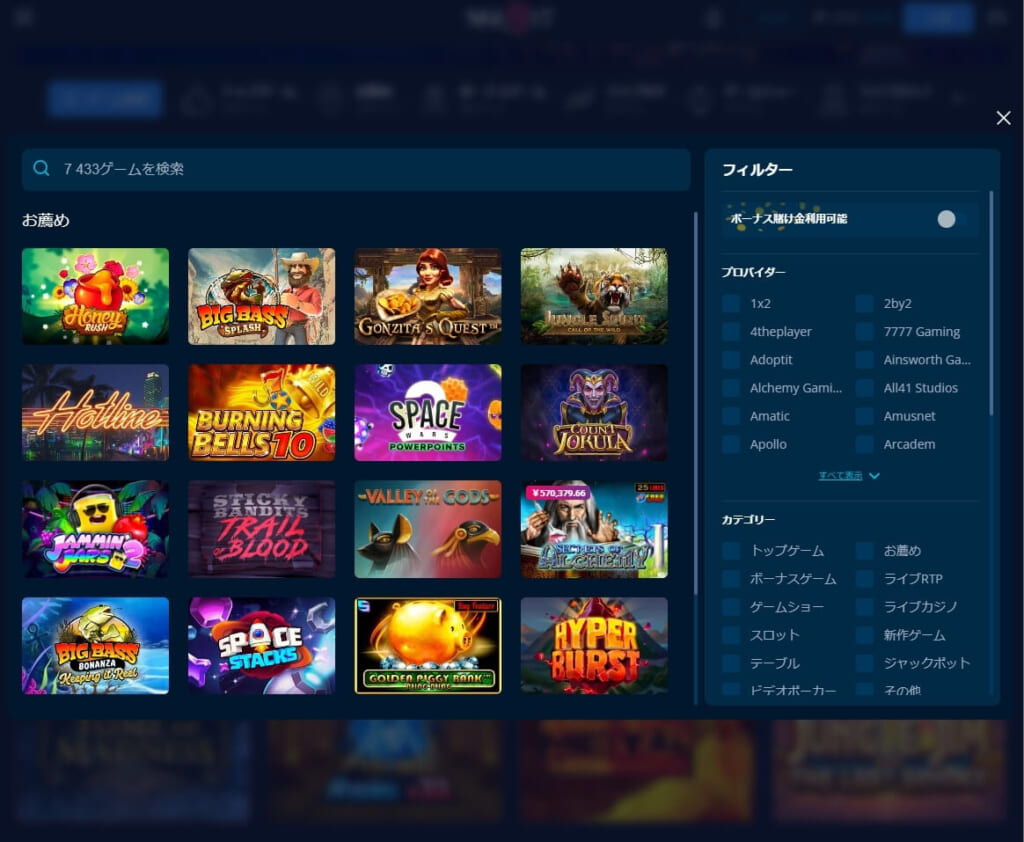Open the Honey Rush game

(95, 296)
